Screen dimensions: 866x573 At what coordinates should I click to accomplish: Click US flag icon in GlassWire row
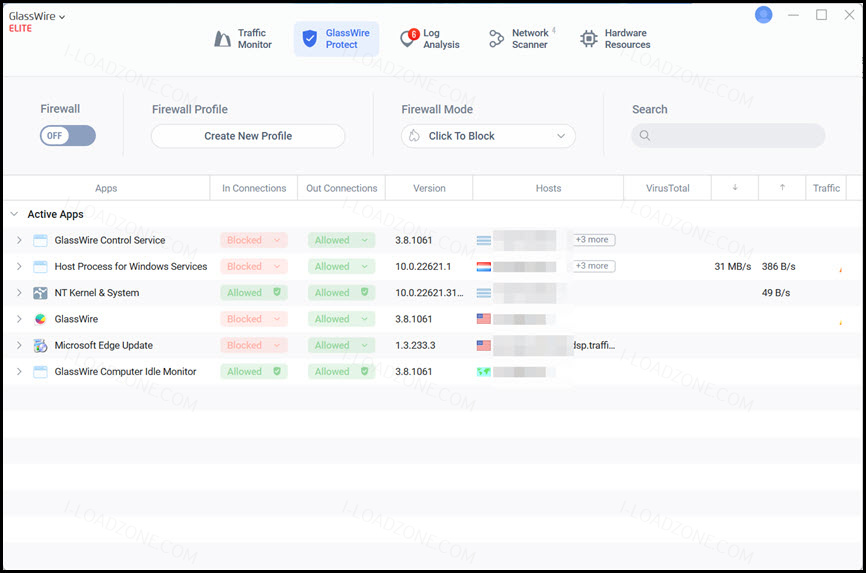pyautogui.click(x=484, y=319)
